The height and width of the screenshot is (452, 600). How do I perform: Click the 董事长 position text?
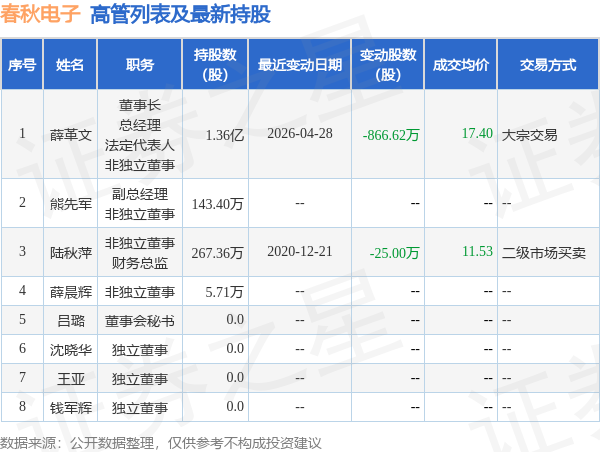(140, 105)
